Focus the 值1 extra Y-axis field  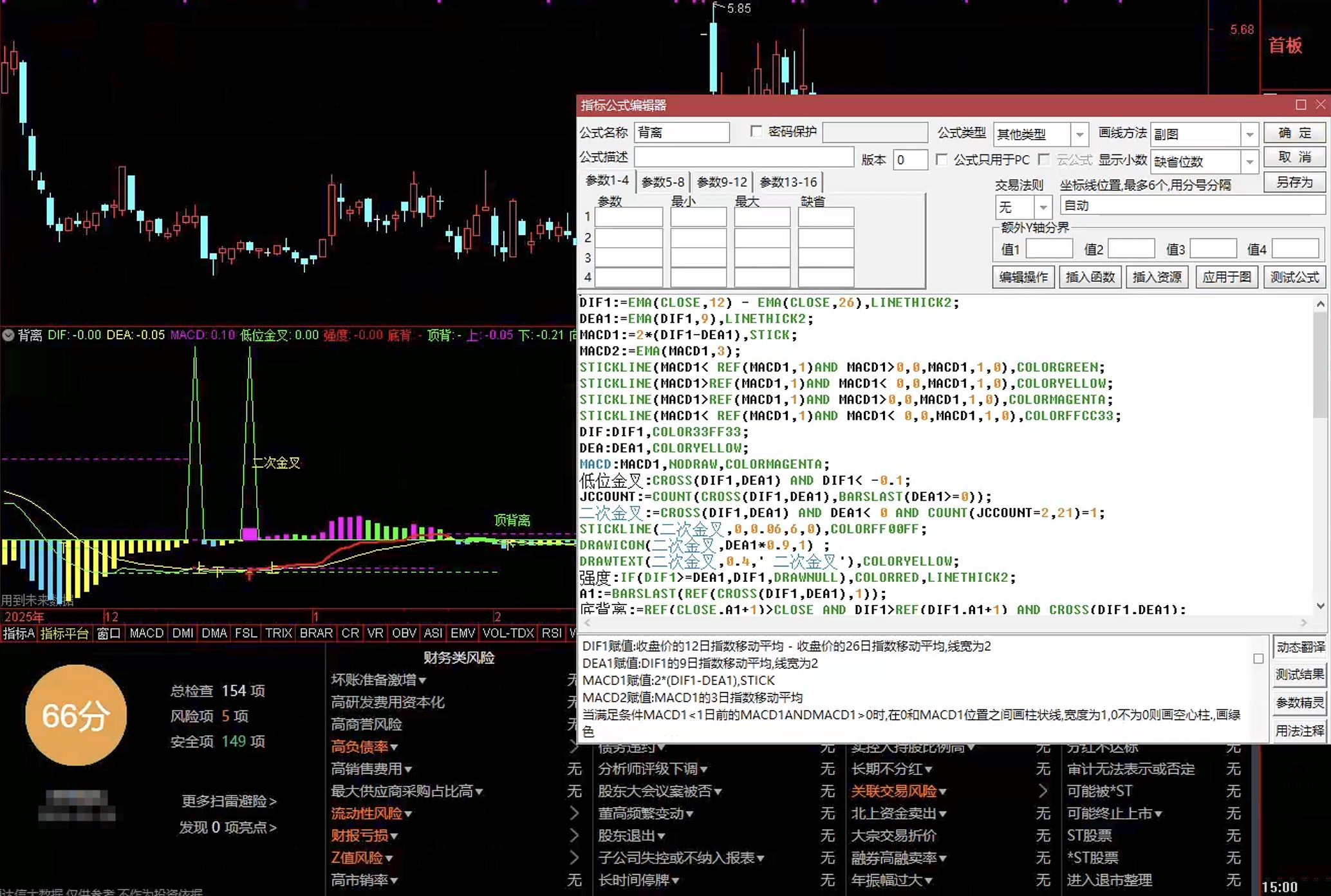coord(1049,248)
